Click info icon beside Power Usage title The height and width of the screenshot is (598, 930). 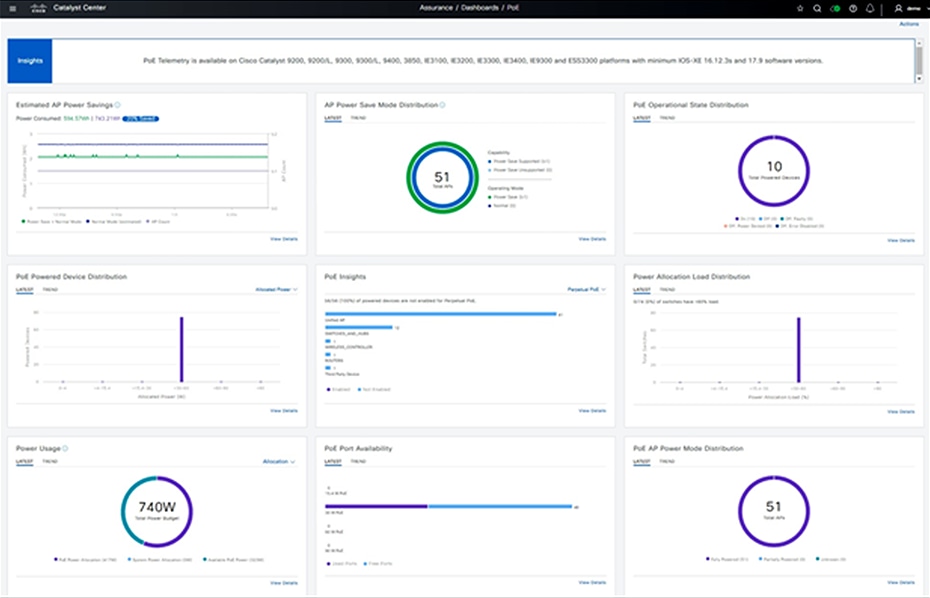(x=65, y=449)
